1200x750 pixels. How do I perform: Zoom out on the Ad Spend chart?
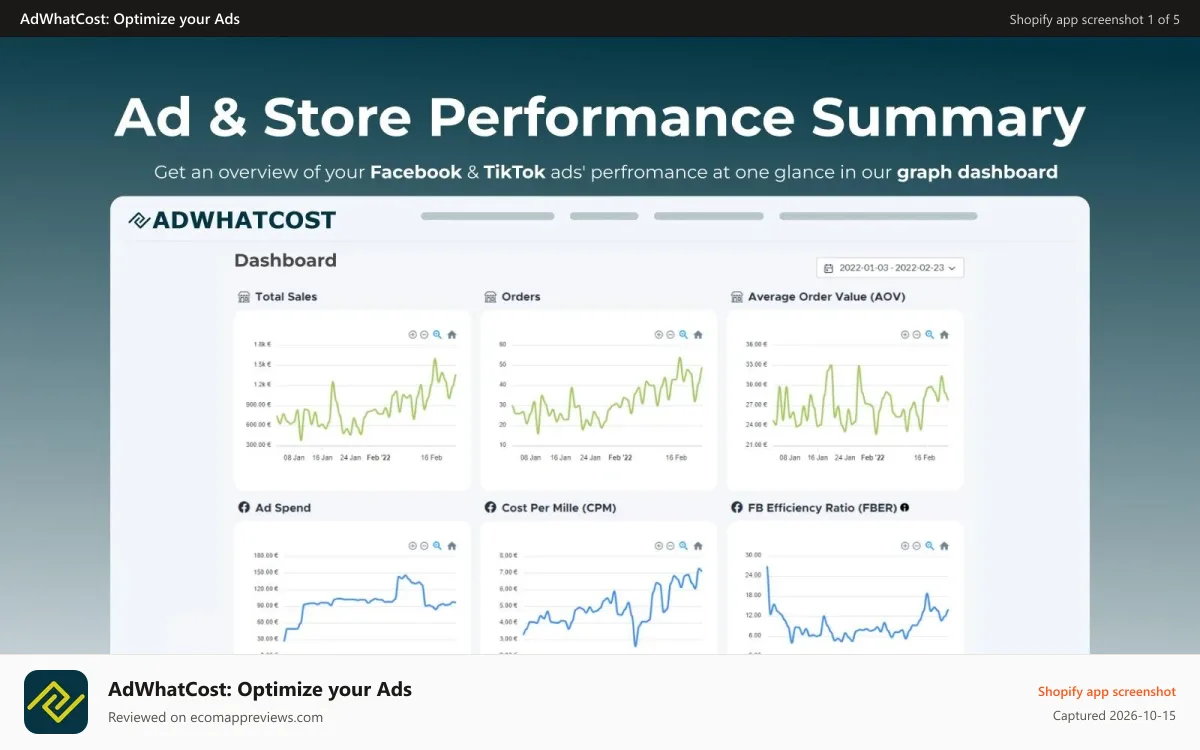(424, 546)
